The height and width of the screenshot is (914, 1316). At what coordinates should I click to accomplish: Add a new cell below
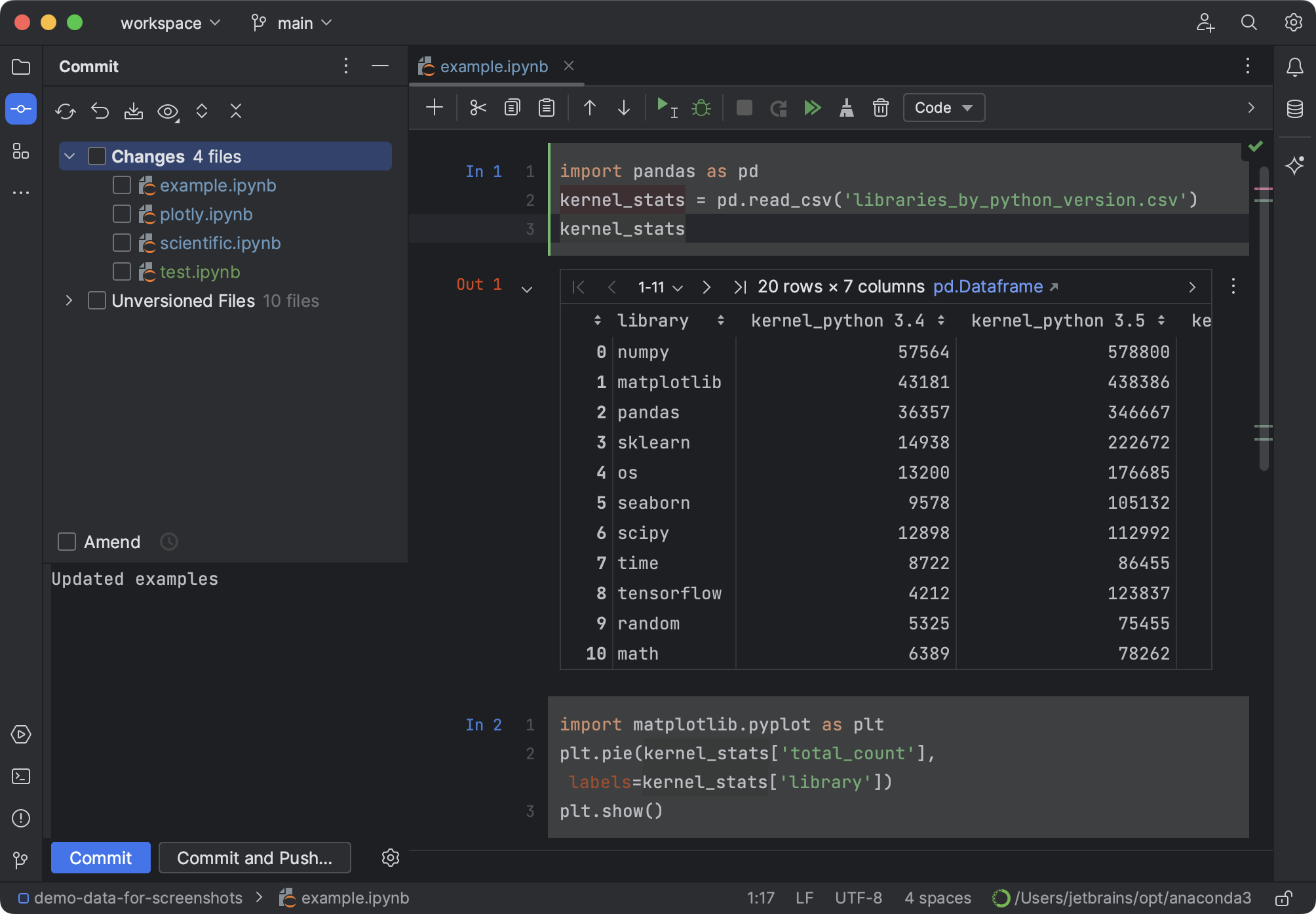(434, 108)
